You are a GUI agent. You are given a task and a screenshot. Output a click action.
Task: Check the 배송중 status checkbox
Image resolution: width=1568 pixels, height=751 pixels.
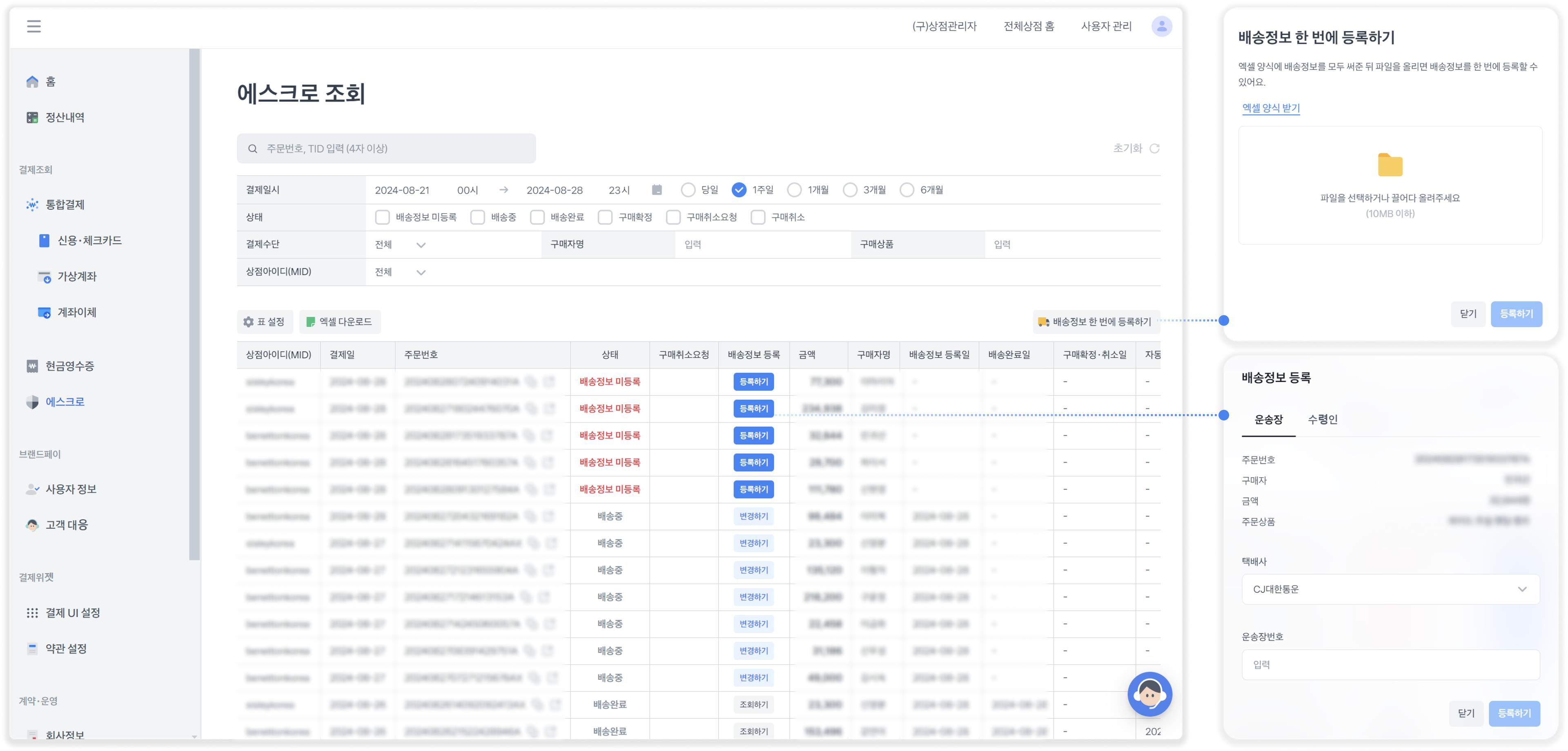[478, 217]
